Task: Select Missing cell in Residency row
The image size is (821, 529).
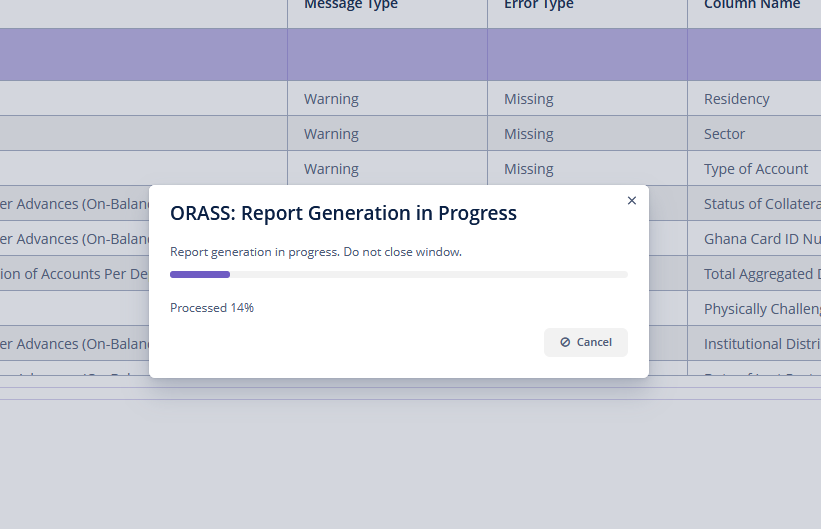Action: (587, 98)
